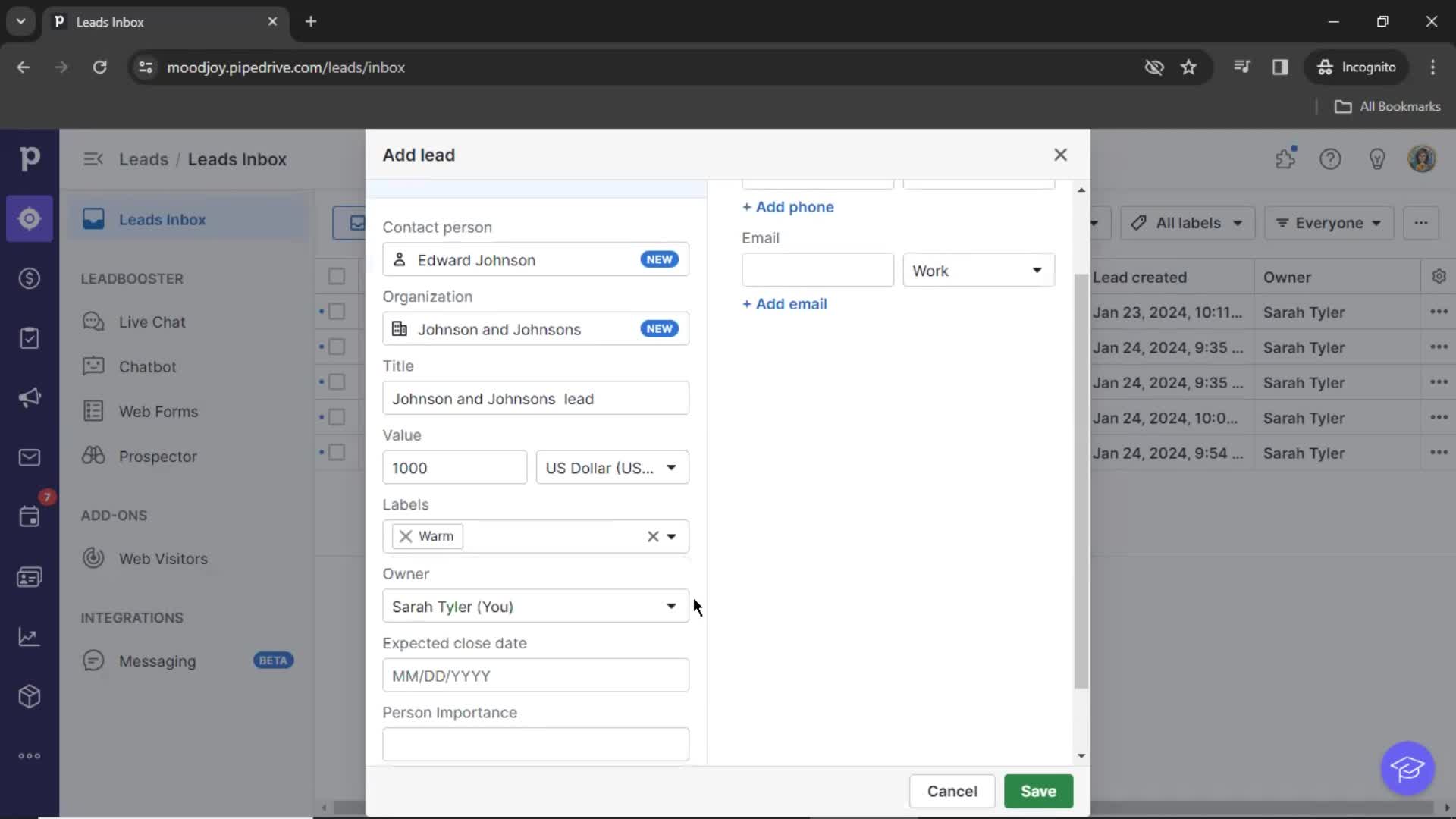Viewport: 1456px width, 819px height.
Task: Click the Add phone link
Action: pos(788,207)
